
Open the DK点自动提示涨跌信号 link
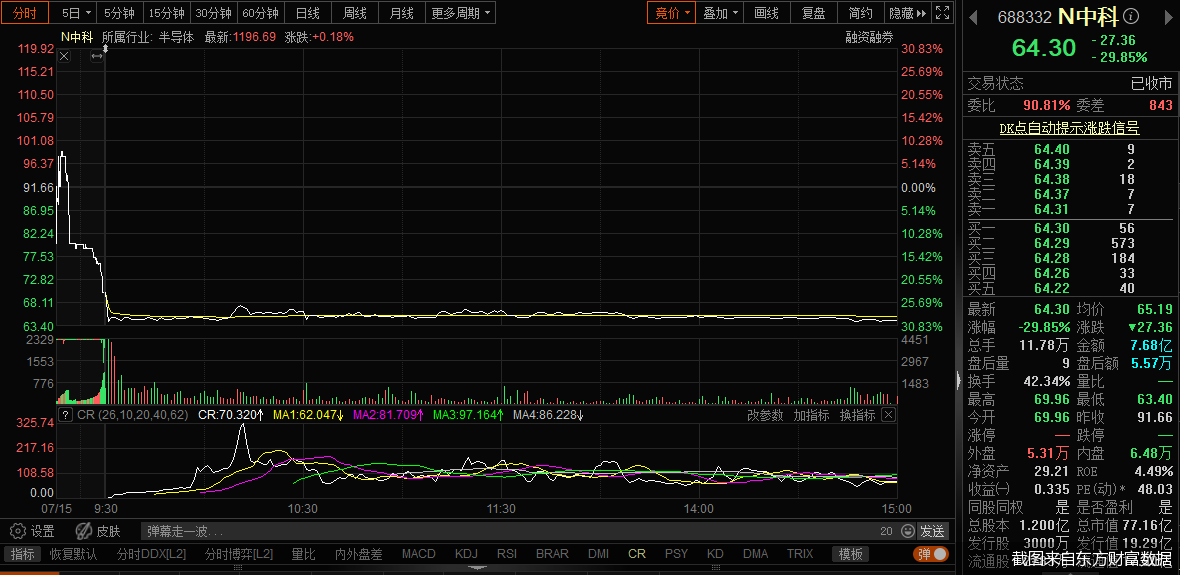tap(1069, 128)
